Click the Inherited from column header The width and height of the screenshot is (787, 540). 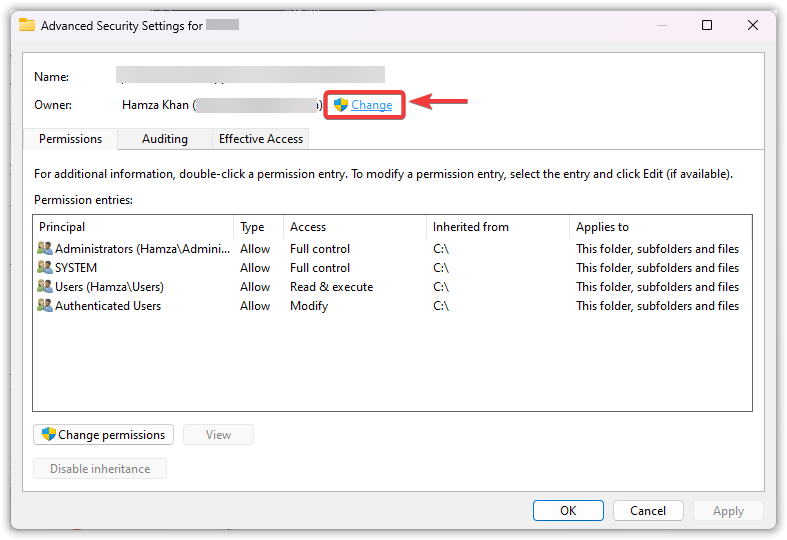point(471,227)
